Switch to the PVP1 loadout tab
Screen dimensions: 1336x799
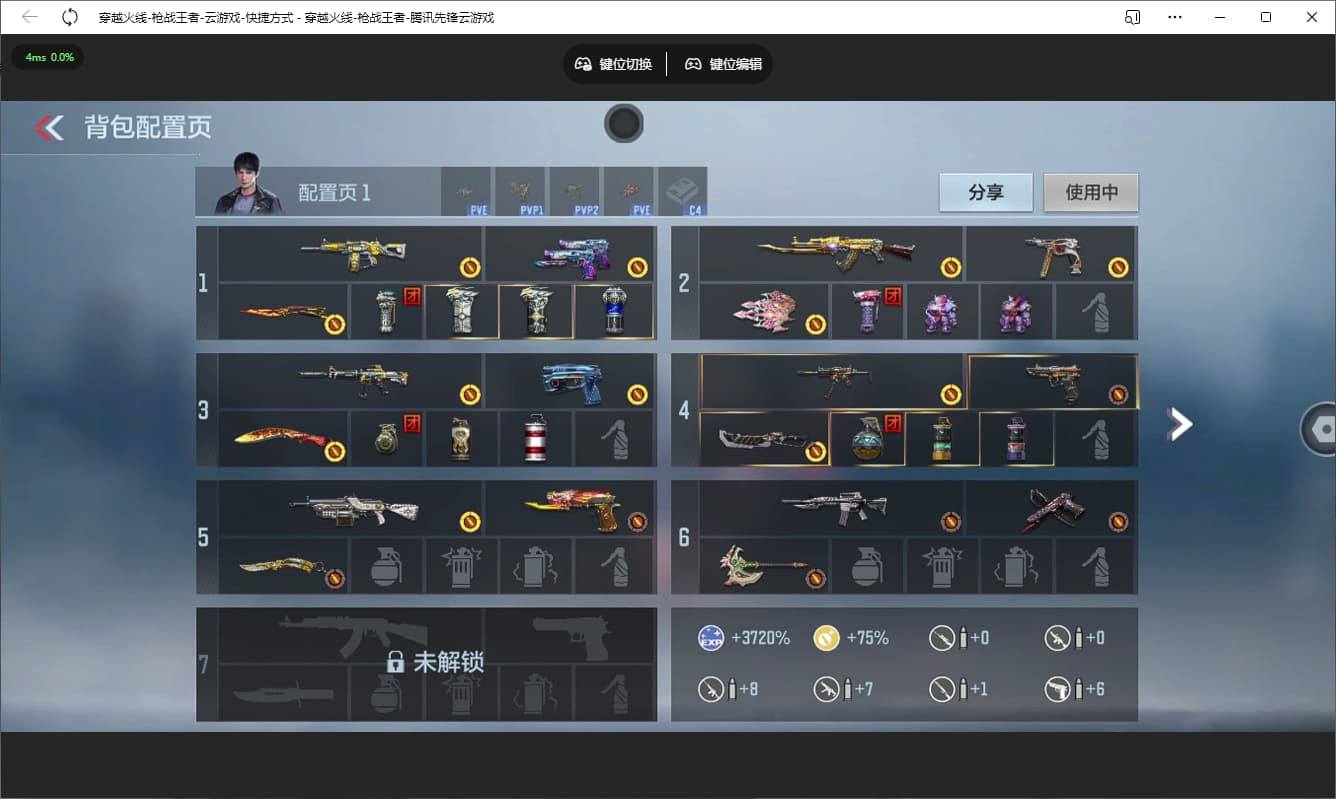(521, 190)
